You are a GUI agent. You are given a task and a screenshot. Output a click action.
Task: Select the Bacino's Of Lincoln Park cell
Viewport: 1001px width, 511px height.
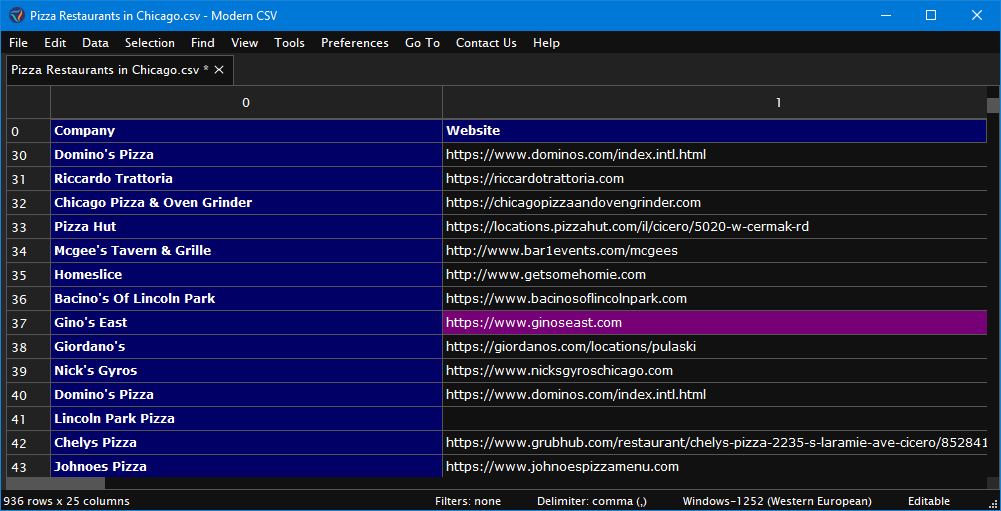(246, 299)
